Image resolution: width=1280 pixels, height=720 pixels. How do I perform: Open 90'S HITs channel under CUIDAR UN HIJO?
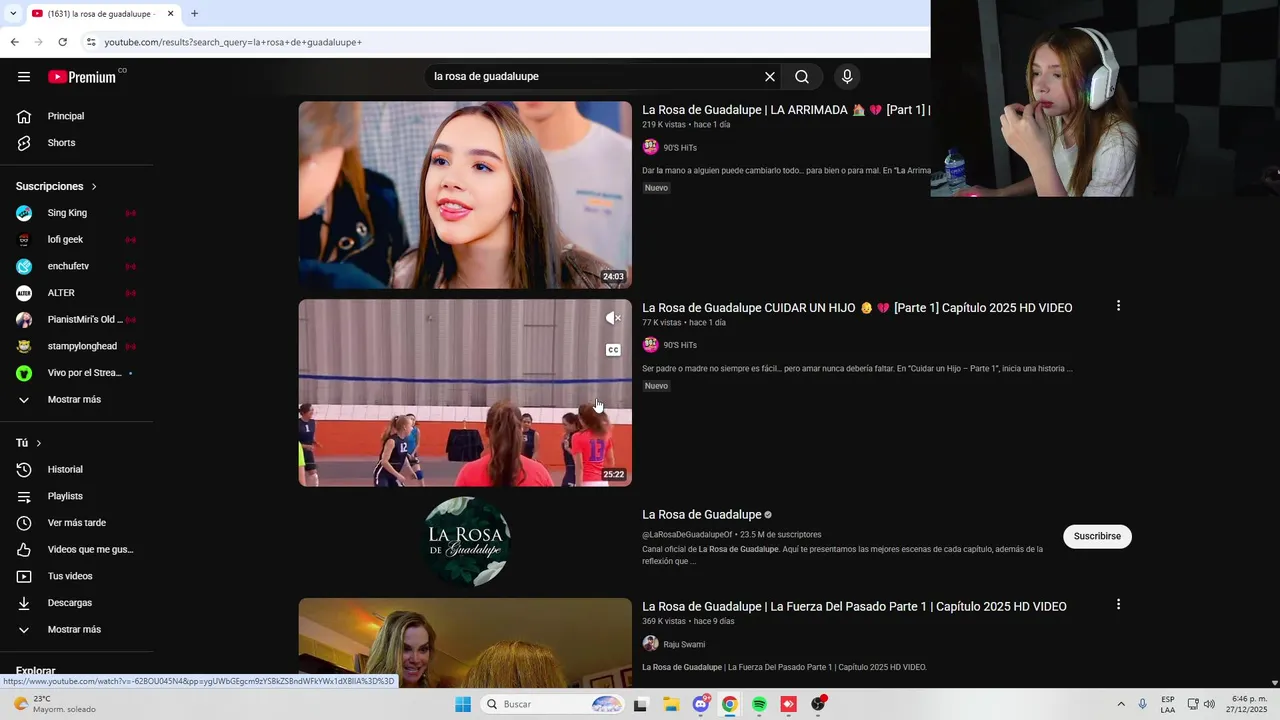pyautogui.click(x=680, y=345)
